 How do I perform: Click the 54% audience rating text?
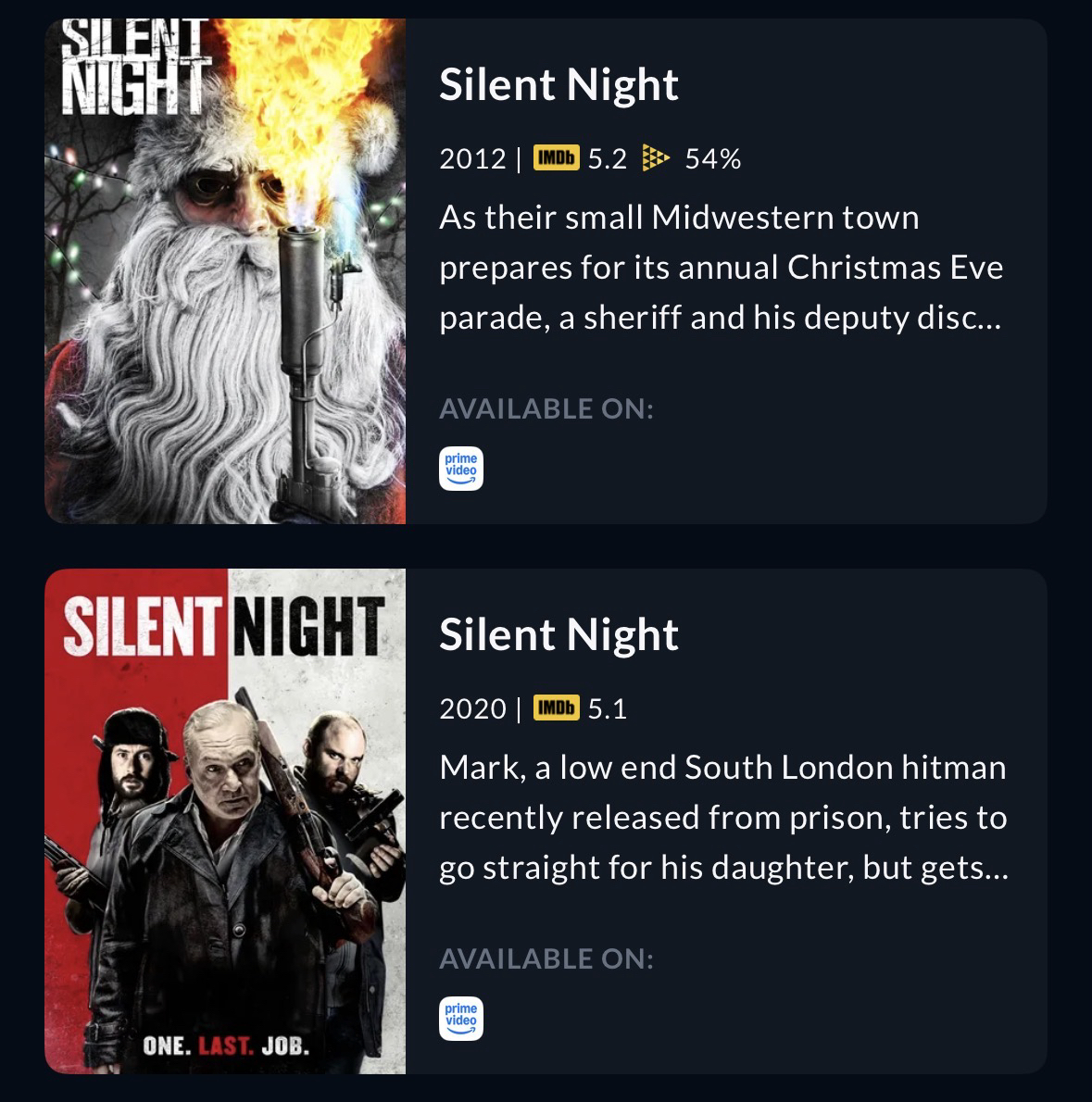[x=712, y=159]
